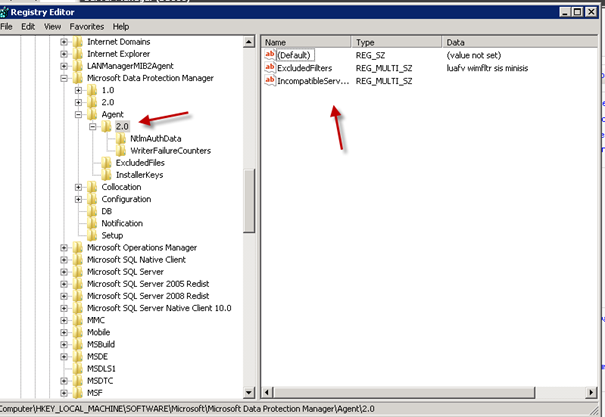Click the values pane scroll left arrow
605x417 pixels.
pyautogui.click(x=267, y=393)
